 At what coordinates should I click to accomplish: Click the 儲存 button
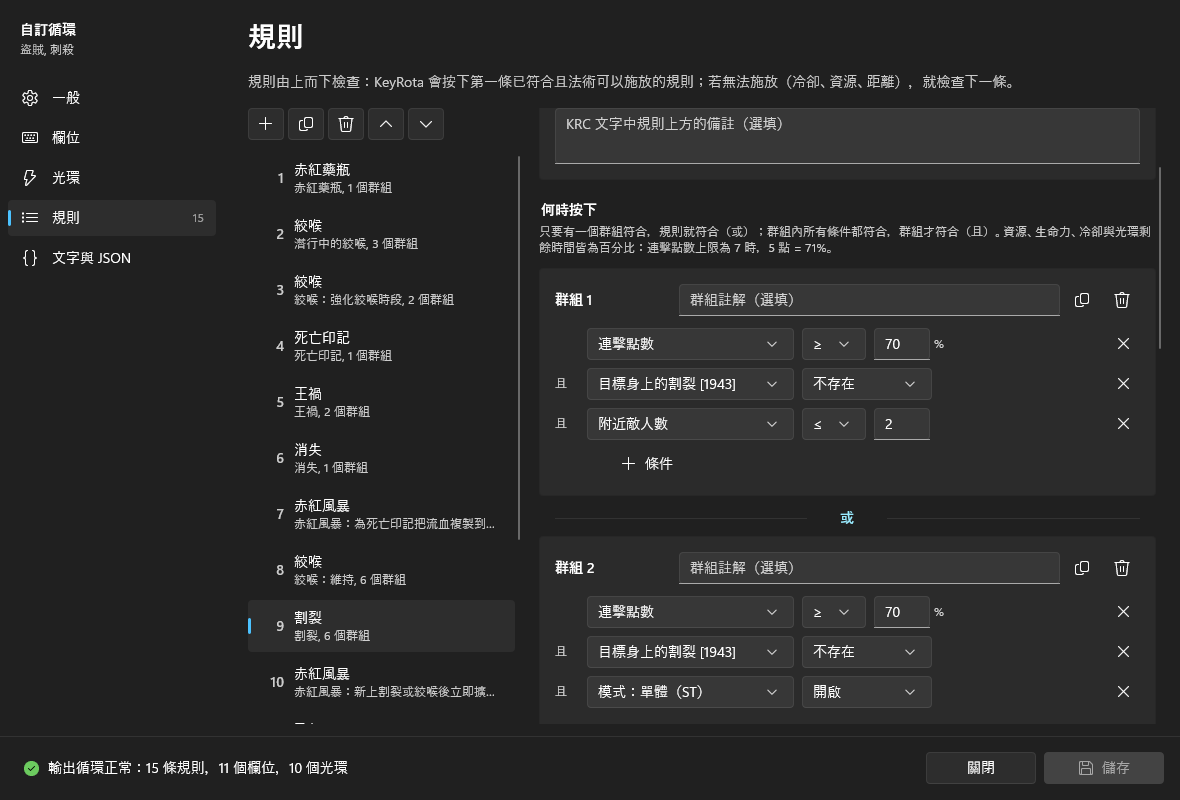1103,768
